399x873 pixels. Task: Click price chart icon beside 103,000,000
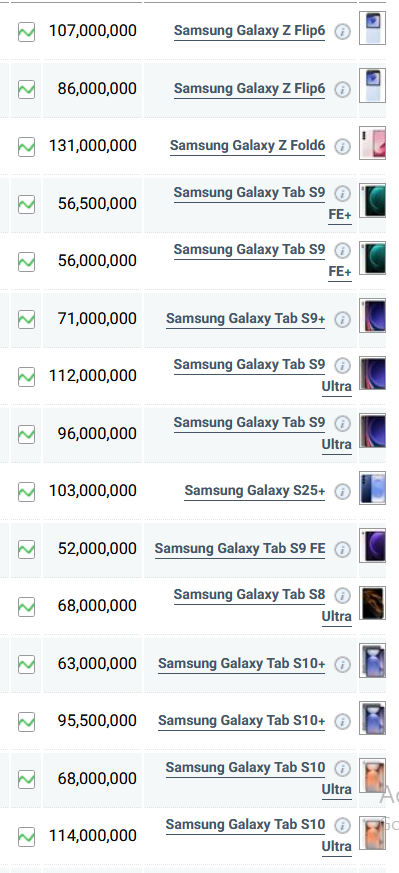coord(26,492)
